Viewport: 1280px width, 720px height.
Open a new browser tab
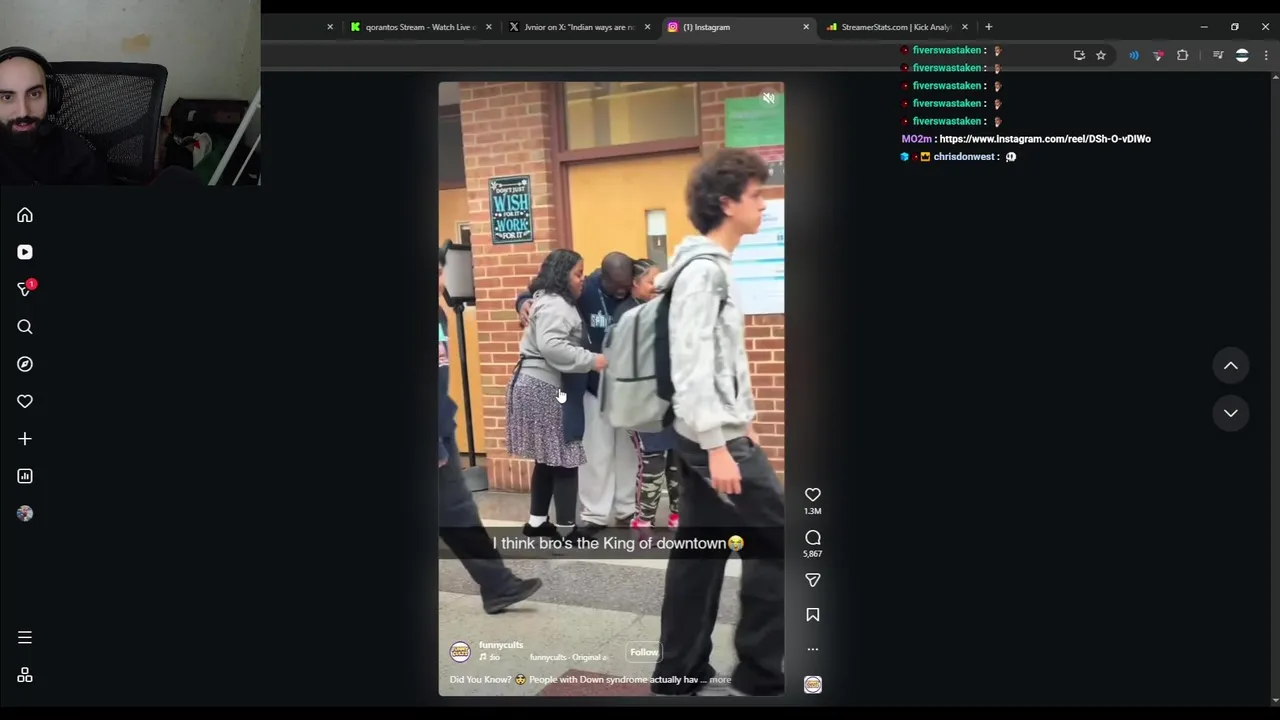pyautogui.click(x=988, y=27)
